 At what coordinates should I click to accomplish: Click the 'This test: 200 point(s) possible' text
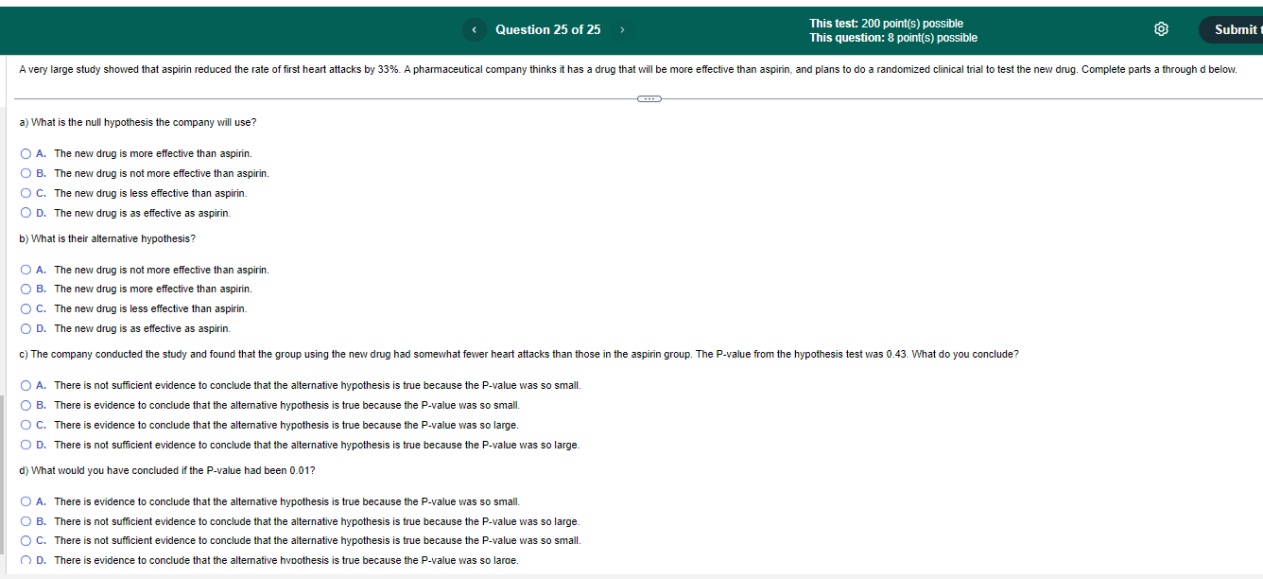pyautogui.click(x=886, y=23)
